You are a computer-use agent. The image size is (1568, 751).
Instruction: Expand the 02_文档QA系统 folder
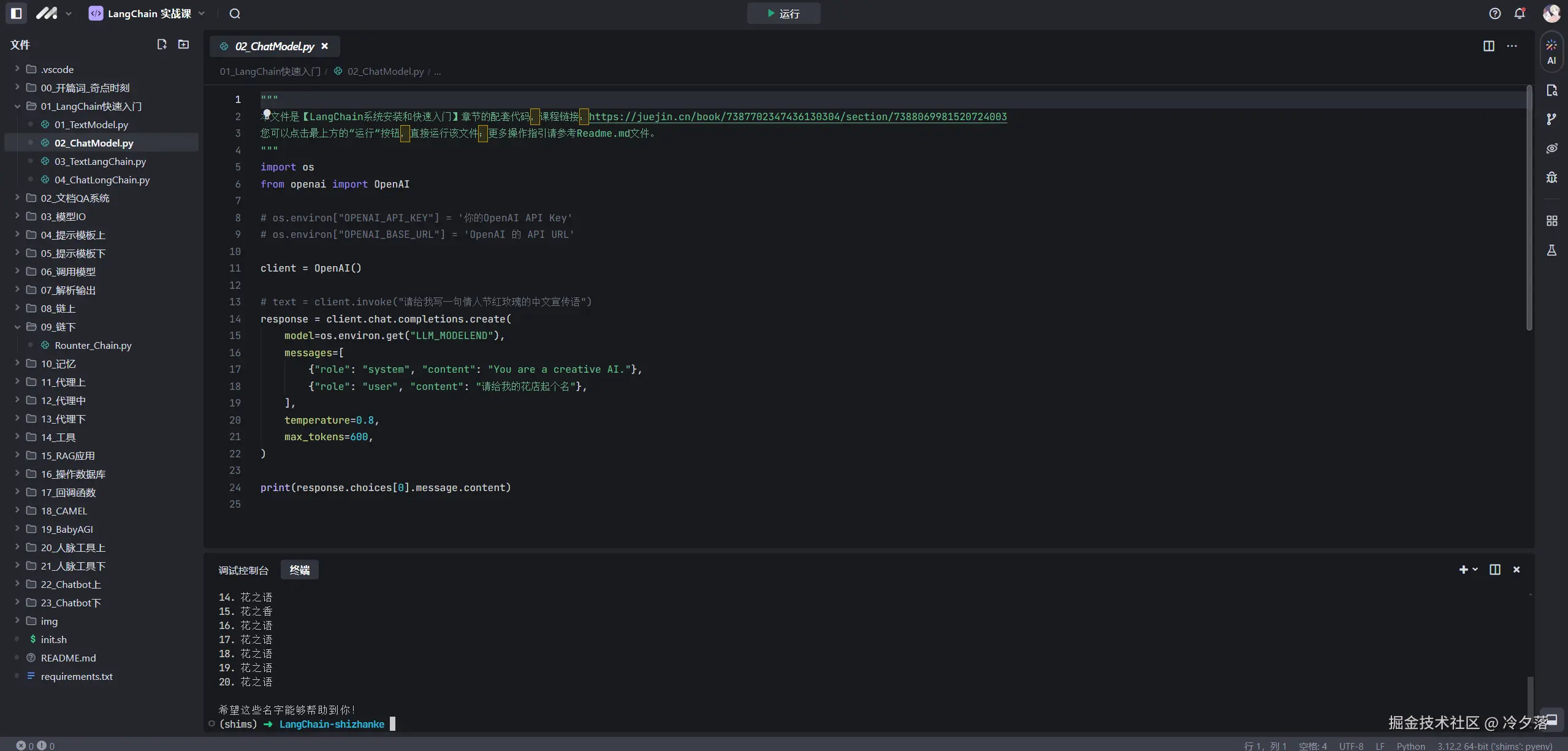pos(75,198)
